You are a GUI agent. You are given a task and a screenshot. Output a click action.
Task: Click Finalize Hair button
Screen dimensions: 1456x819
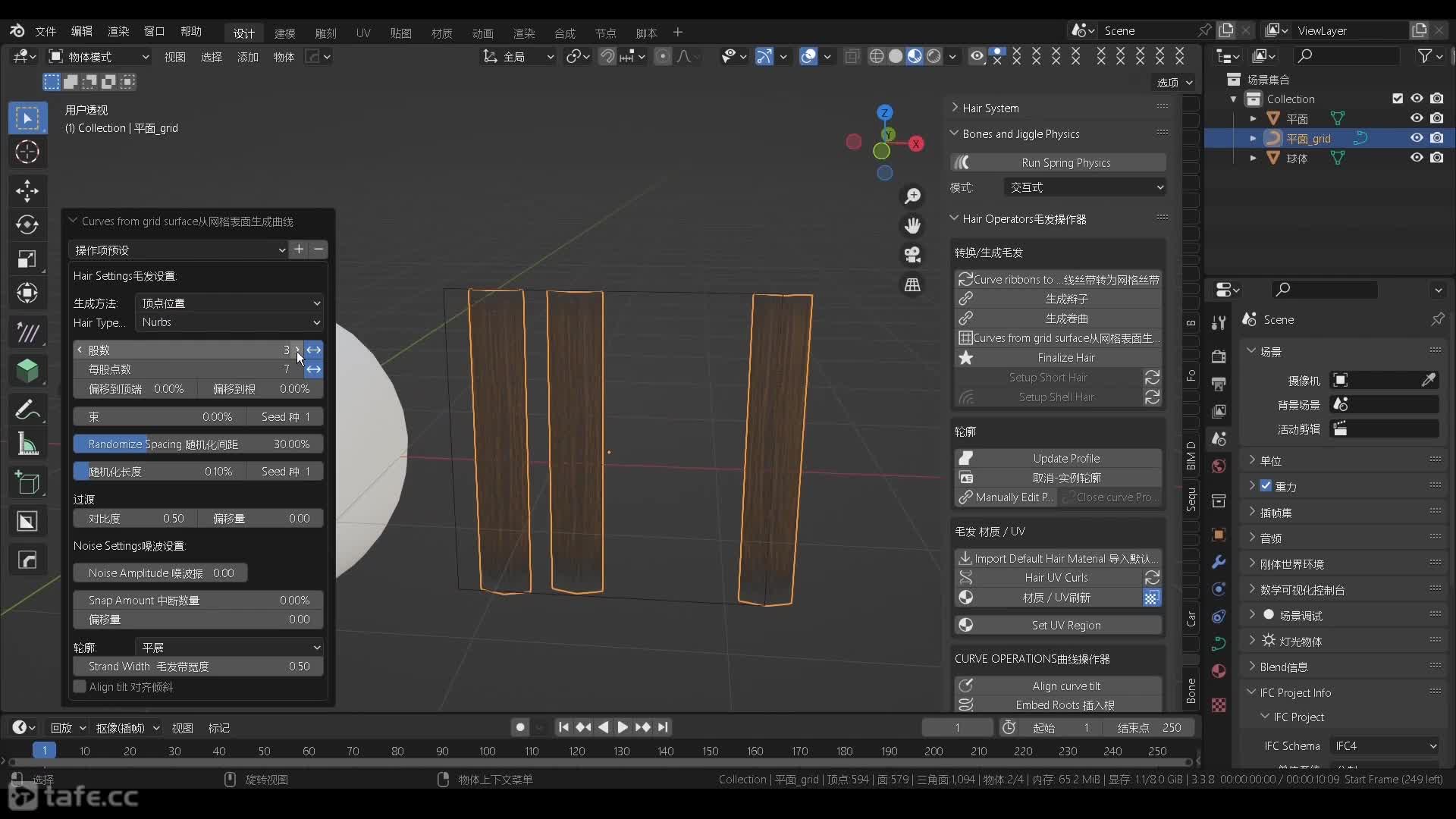coord(1066,357)
